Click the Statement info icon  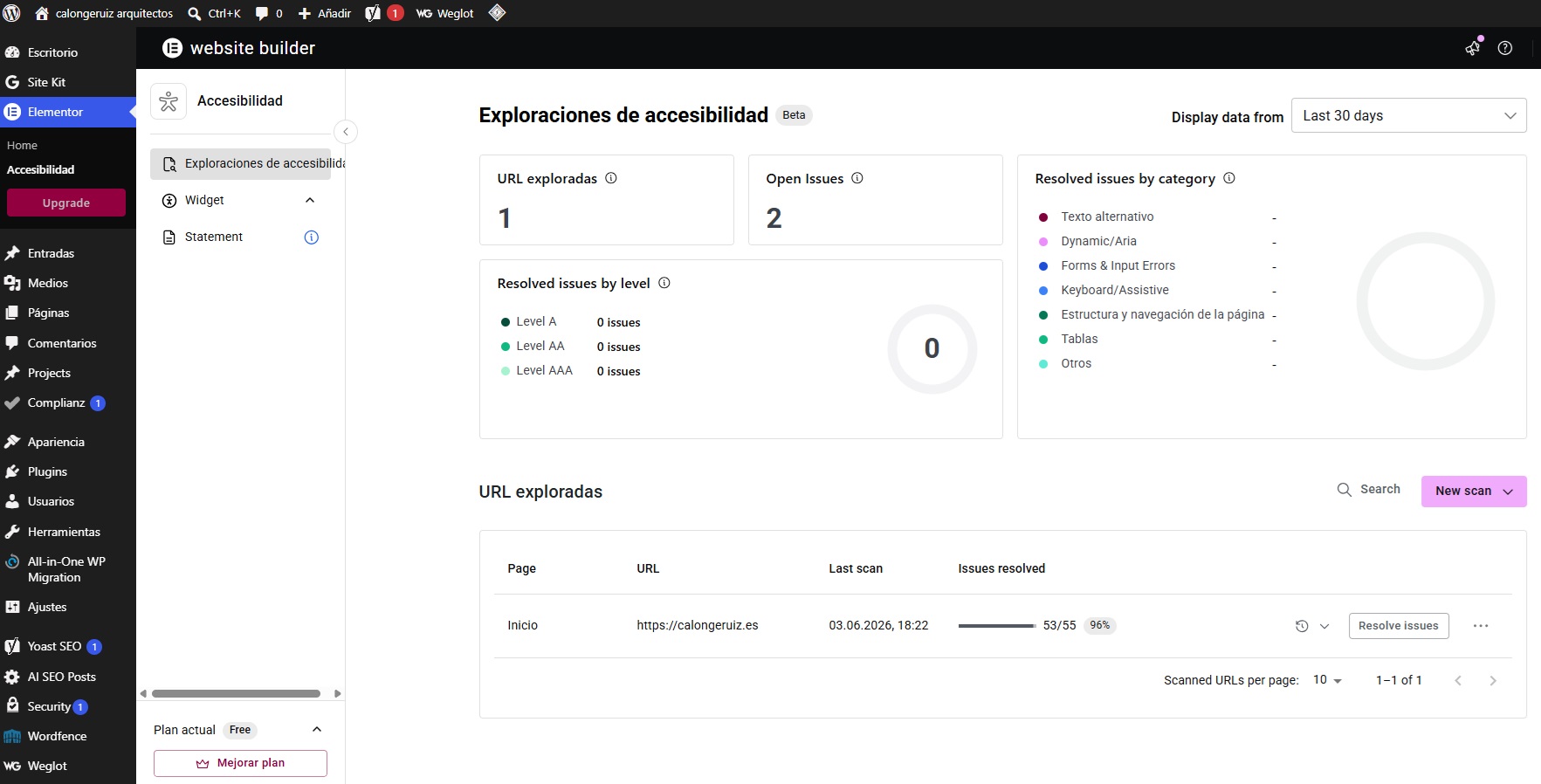[x=311, y=237]
